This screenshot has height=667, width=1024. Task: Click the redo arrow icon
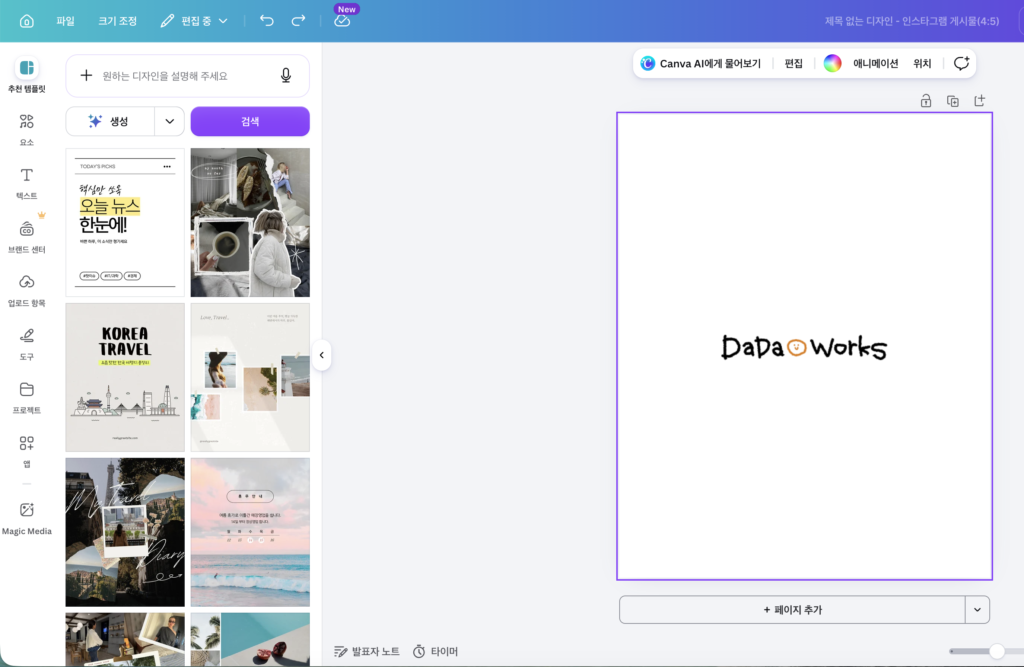coord(298,20)
